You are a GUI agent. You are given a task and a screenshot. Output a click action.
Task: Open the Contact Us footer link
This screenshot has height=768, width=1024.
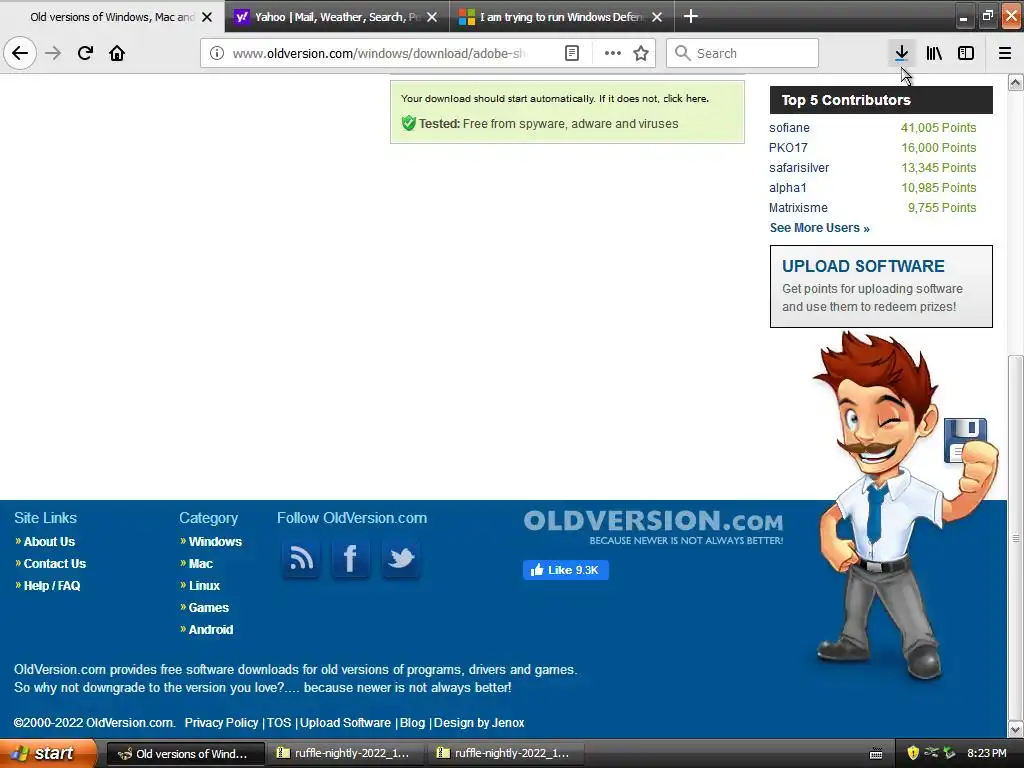click(x=55, y=564)
